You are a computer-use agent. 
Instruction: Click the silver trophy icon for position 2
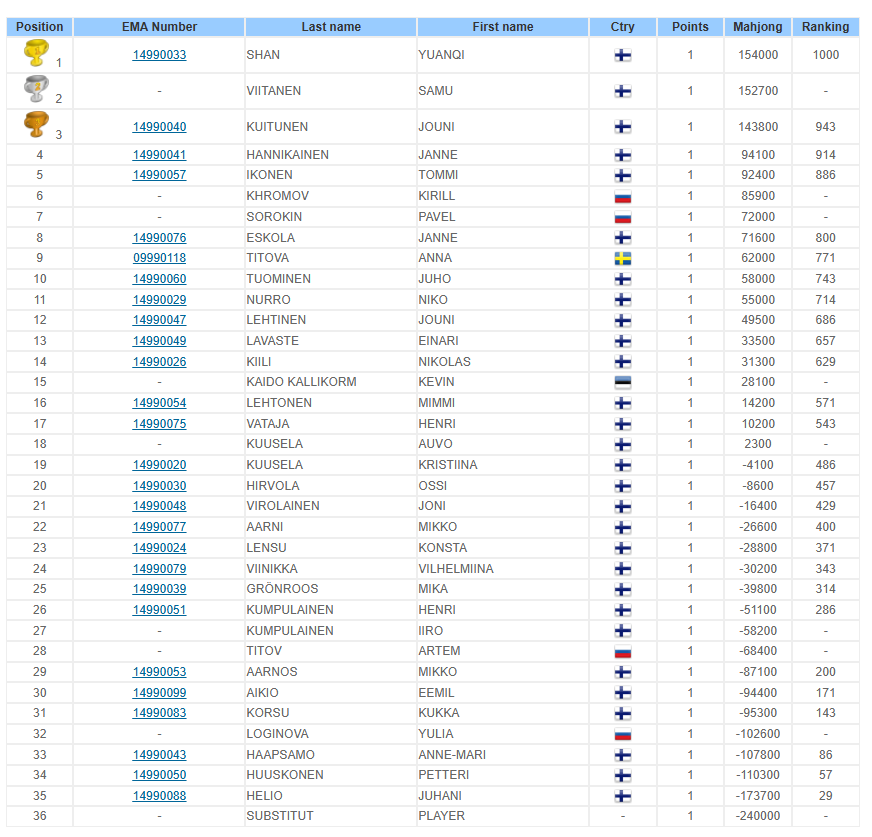(36, 89)
